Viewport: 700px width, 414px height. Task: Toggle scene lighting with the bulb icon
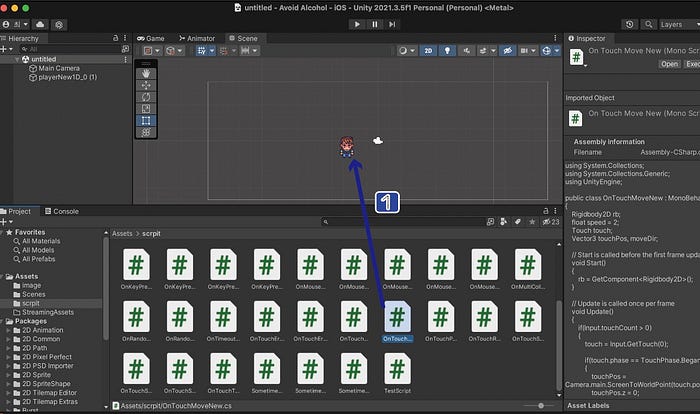point(447,50)
